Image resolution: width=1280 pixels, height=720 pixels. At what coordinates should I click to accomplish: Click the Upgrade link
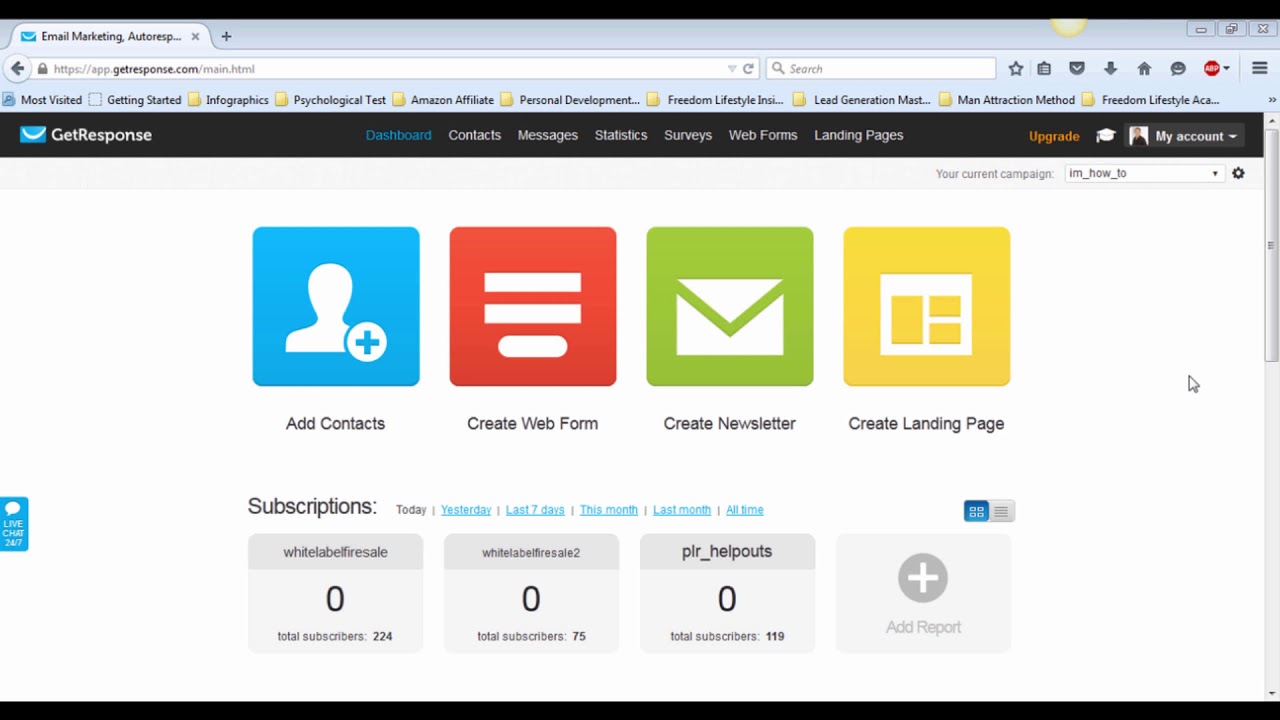[x=1054, y=136]
